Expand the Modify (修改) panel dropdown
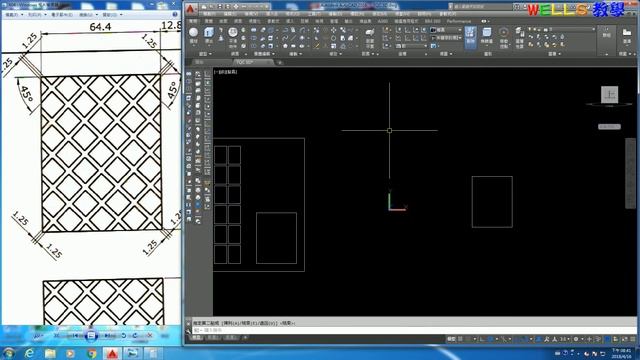640x360 pixels. (x=336, y=54)
